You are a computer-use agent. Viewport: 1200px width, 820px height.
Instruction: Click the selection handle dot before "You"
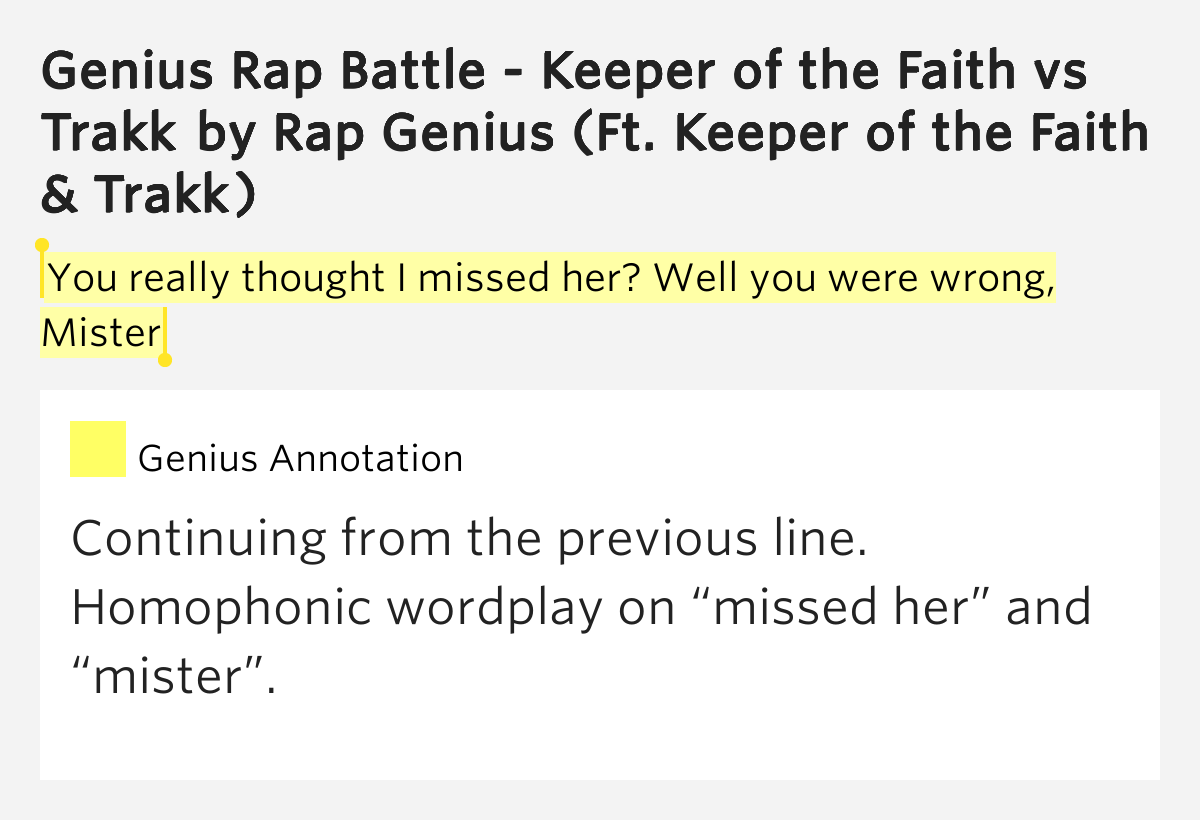point(42,244)
